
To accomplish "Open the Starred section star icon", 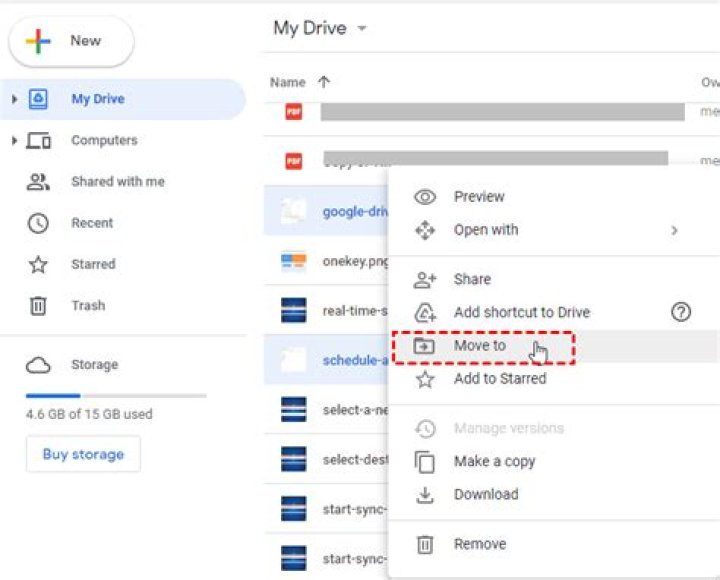I will coord(38,265).
